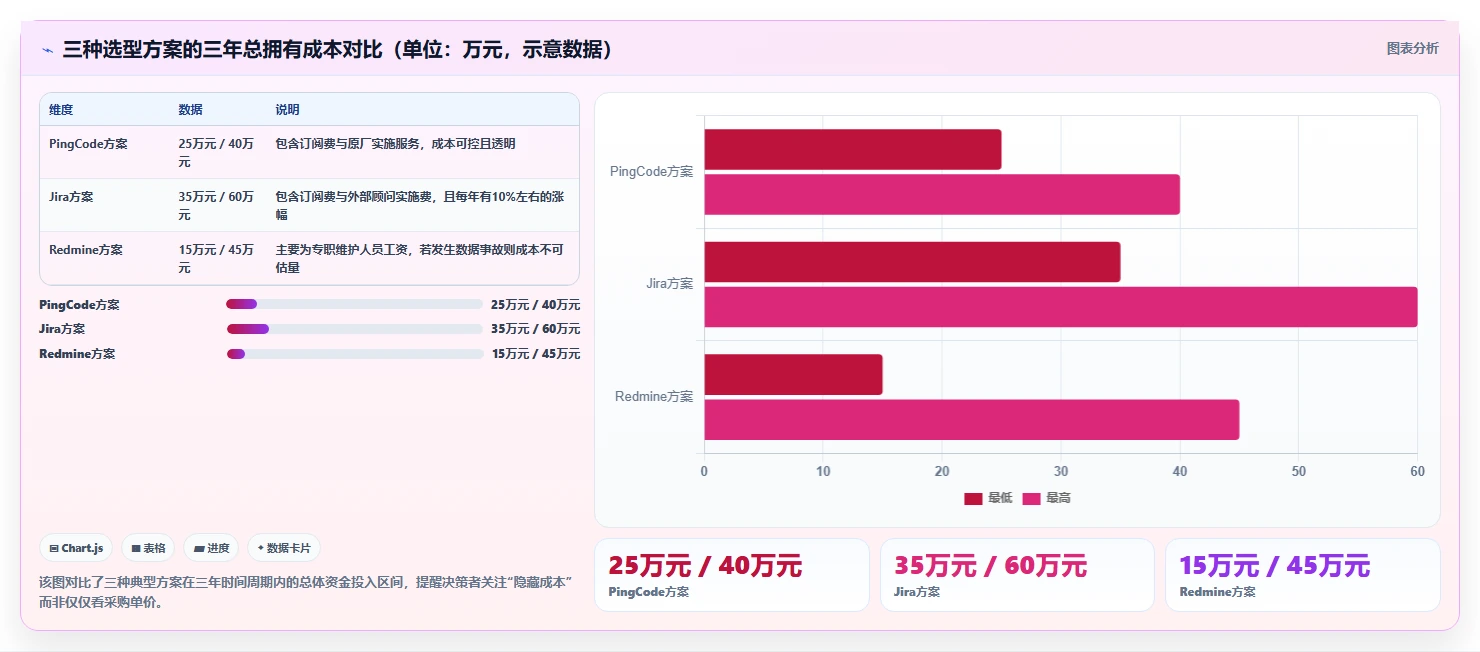Image resolution: width=1480 pixels, height=652 pixels.
Task: Click the PingCode方案 minimum bar in chart
Action: pos(853,149)
